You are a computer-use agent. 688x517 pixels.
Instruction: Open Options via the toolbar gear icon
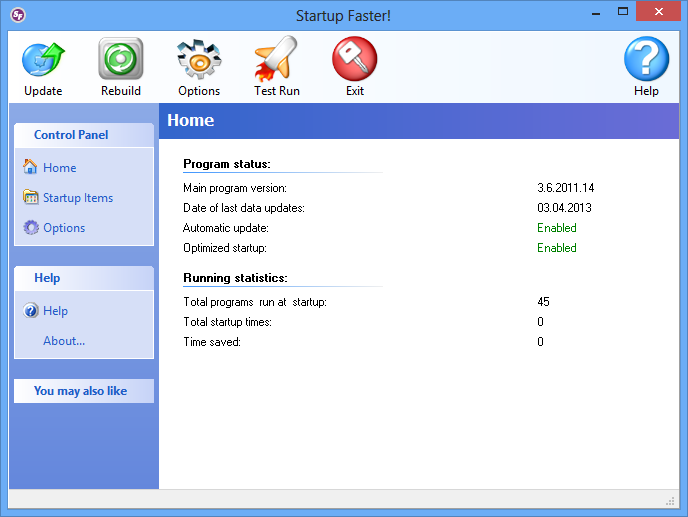(x=199, y=59)
